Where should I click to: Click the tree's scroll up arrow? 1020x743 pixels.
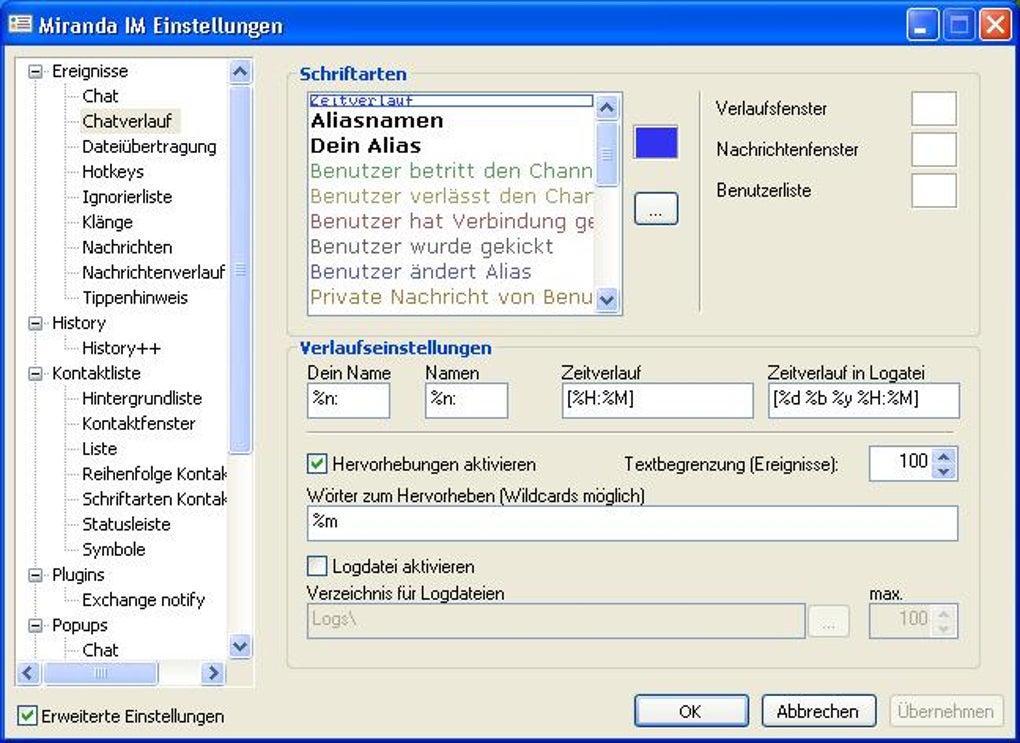point(240,71)
